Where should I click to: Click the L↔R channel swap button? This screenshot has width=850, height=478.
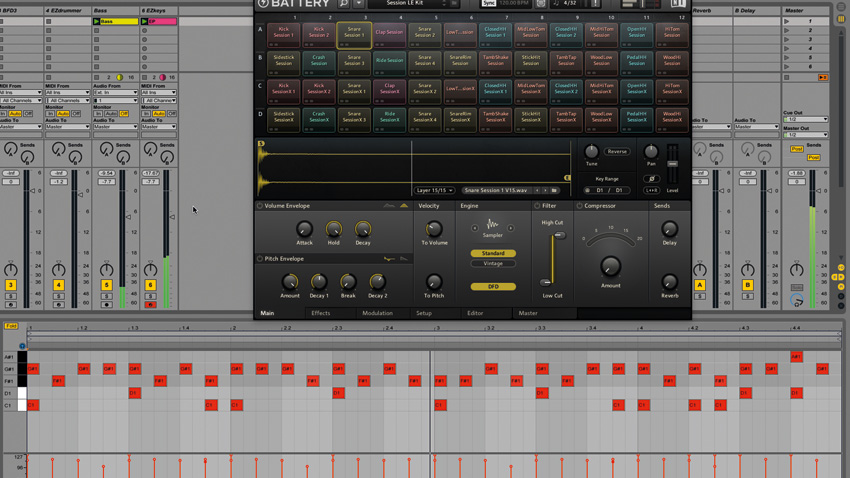coord(652,190)
